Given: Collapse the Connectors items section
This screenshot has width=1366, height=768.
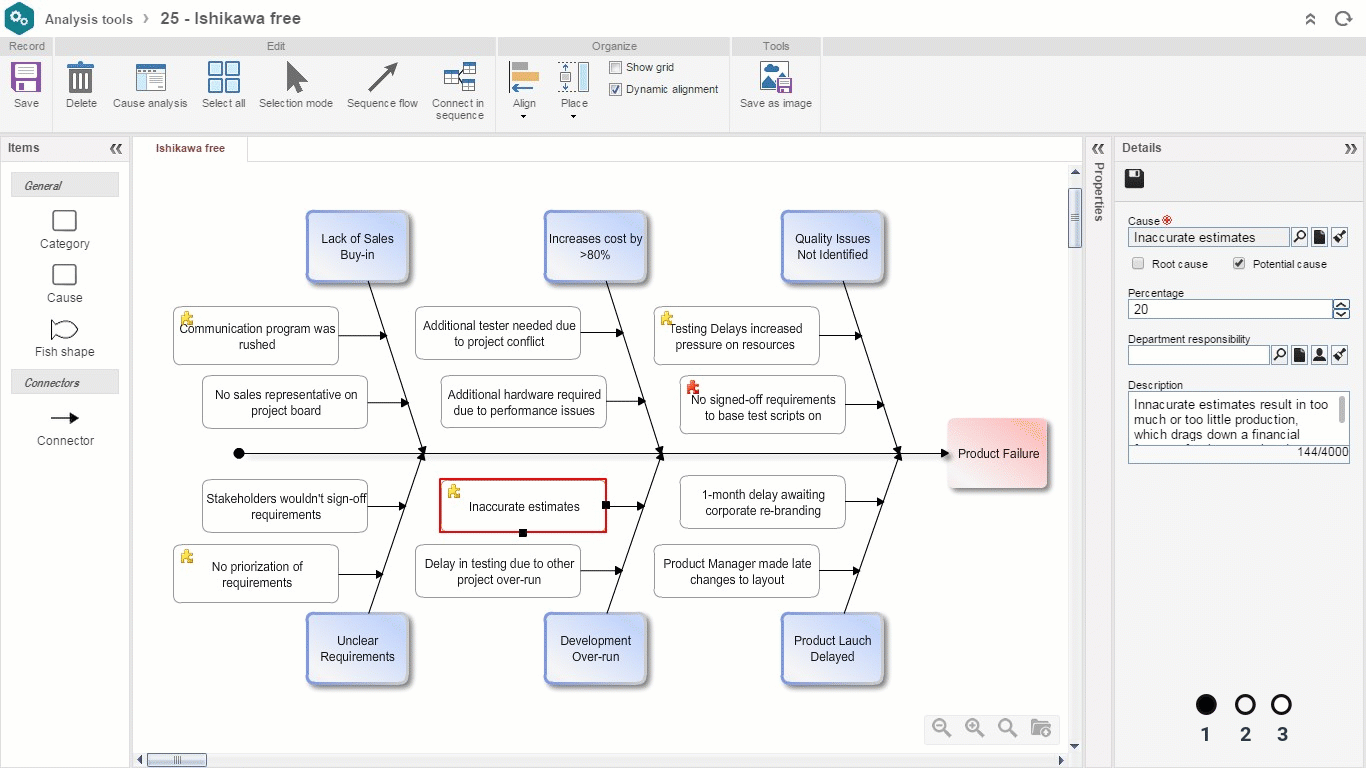Looking at the screenshot, I should click(x=65, y=382).
